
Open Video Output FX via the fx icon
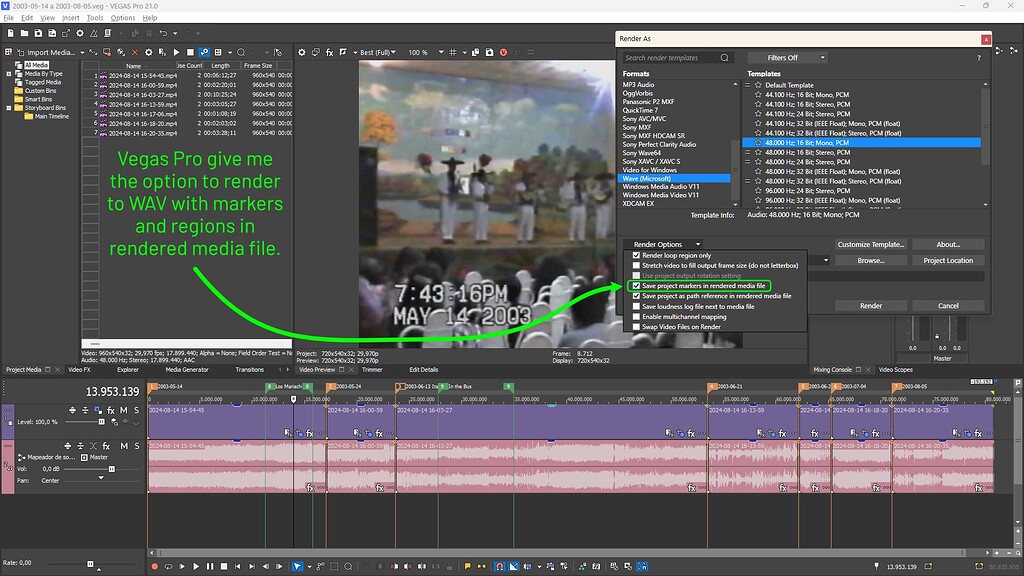[329, 52]
